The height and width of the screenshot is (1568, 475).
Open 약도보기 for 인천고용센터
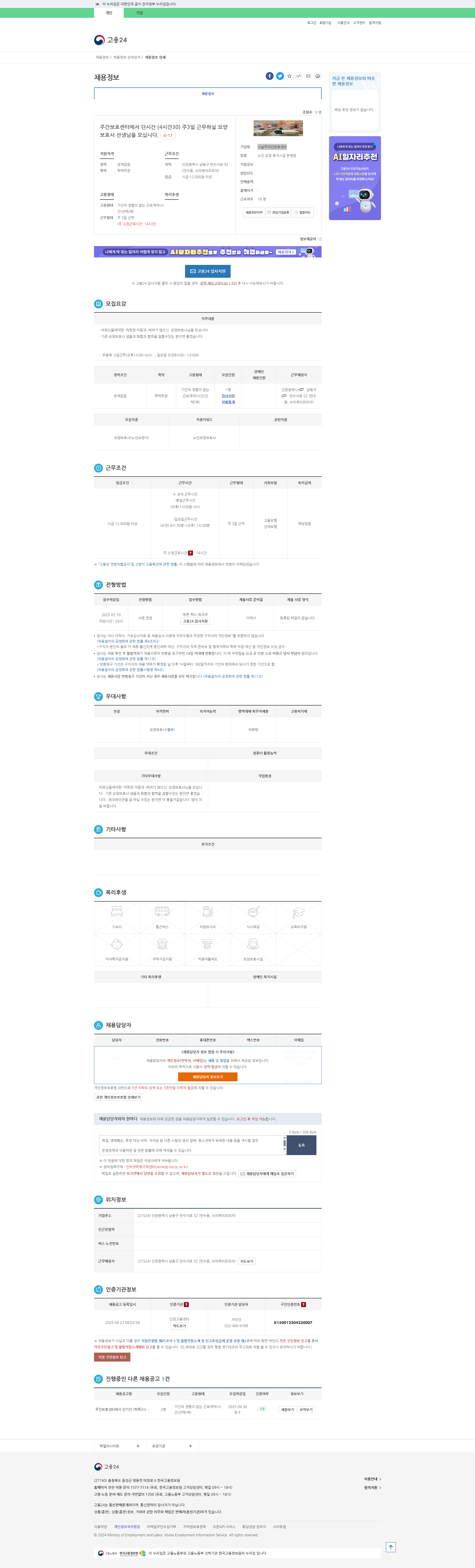coord(179,1326)
